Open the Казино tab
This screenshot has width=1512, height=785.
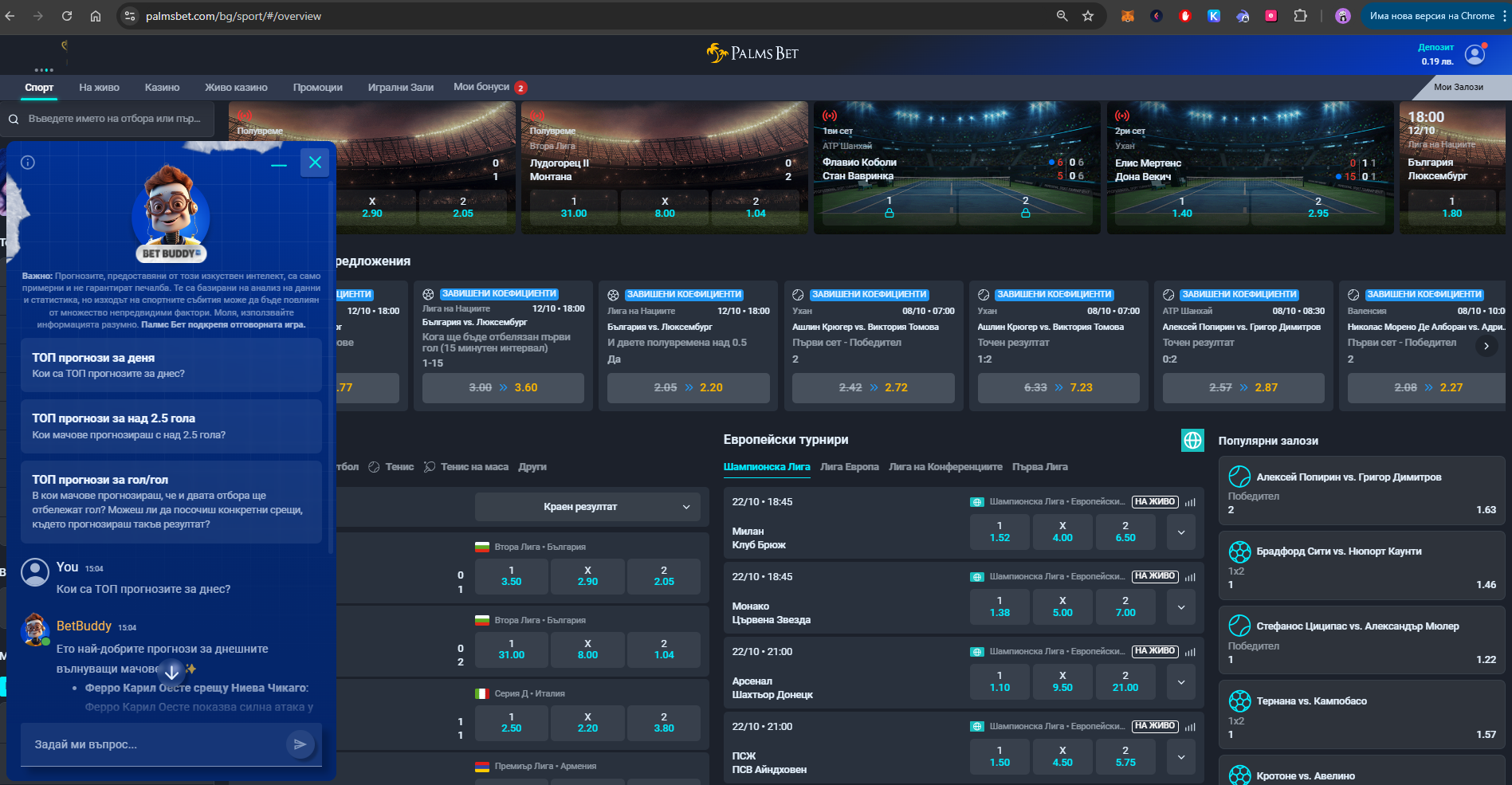pyautogui.click(x=162, y=88)
